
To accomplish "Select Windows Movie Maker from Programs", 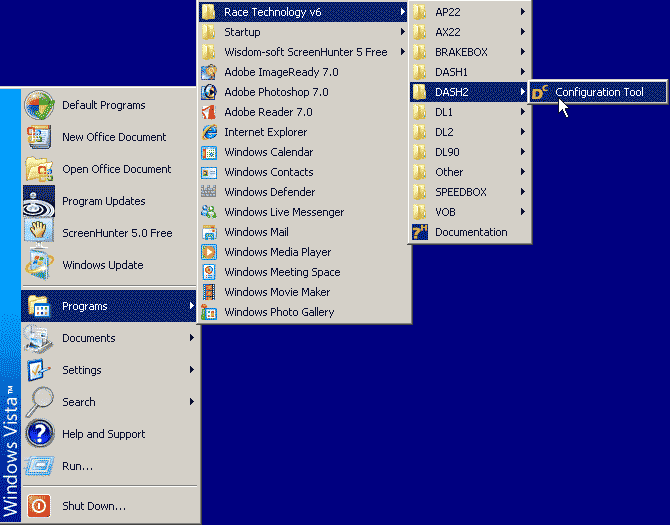I will point(277,292).
